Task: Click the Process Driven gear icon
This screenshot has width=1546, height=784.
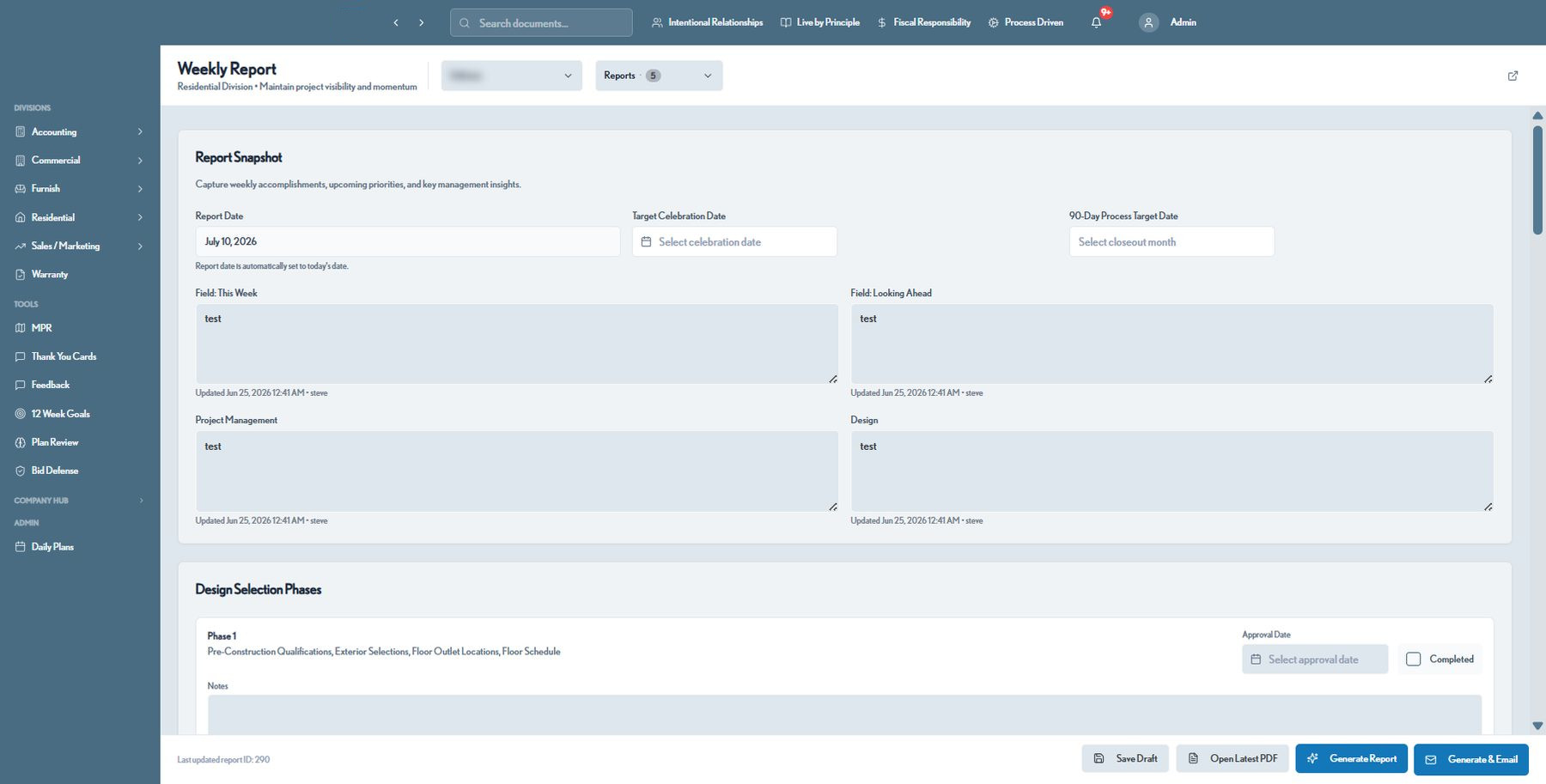Action: pyautogui.click(x=994, y=22)
